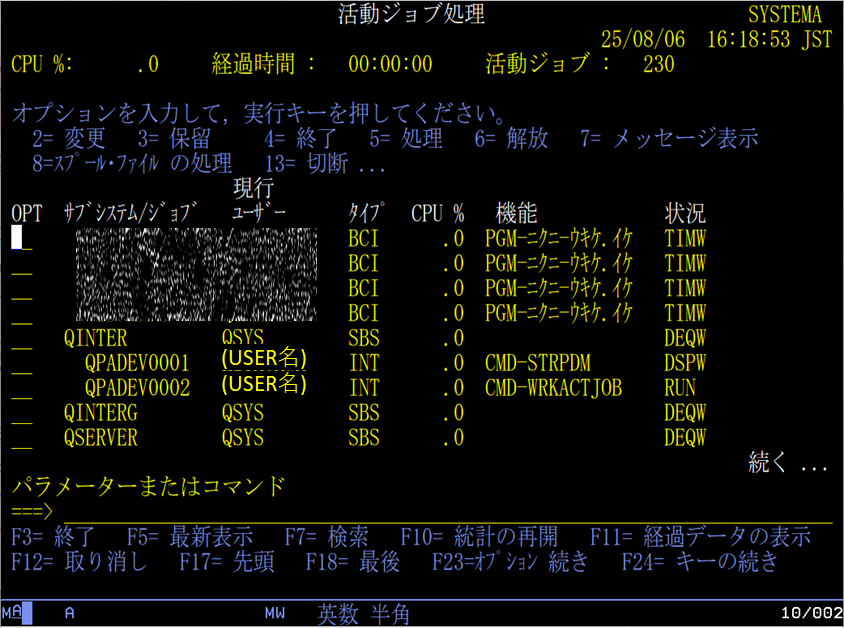Click CMD-WRKACTJOB function text
Screen dimensions: 844x628
[x=553, y=388]
